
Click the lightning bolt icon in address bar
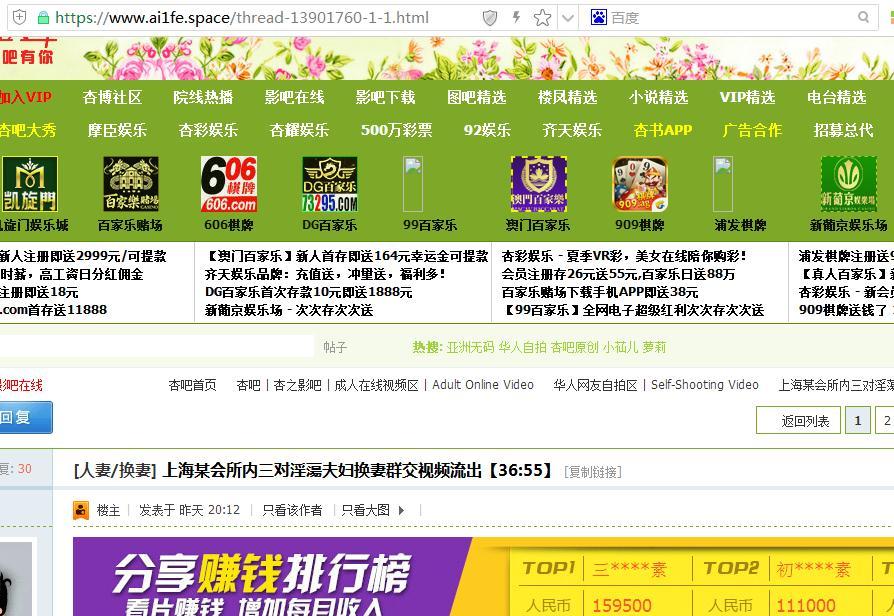click(x=517, y=17)
